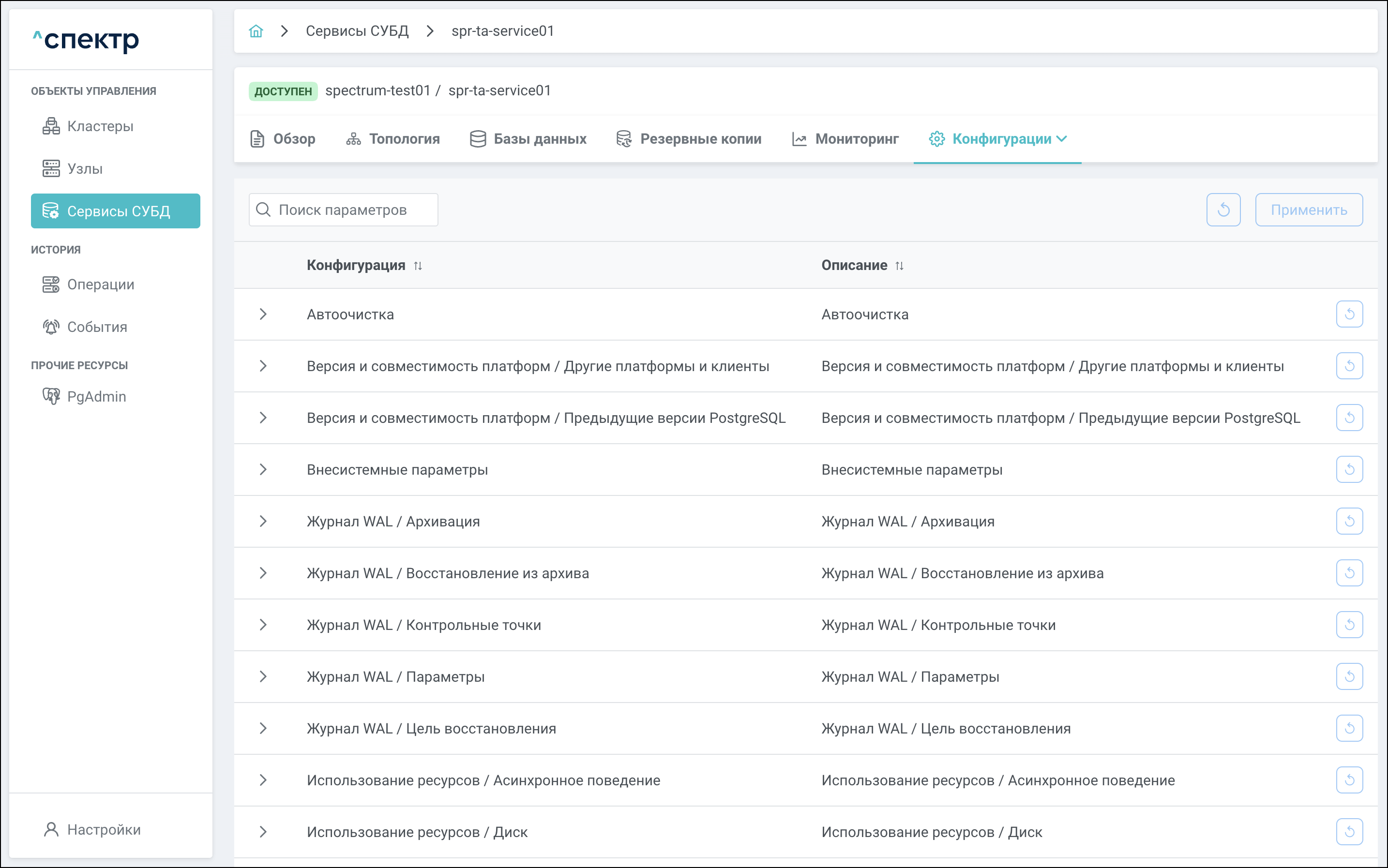Reset Журнал WAL / Архивация row
Image resolution: width=1388 pixels, height=868 pixels.
tap(1349, 521)
